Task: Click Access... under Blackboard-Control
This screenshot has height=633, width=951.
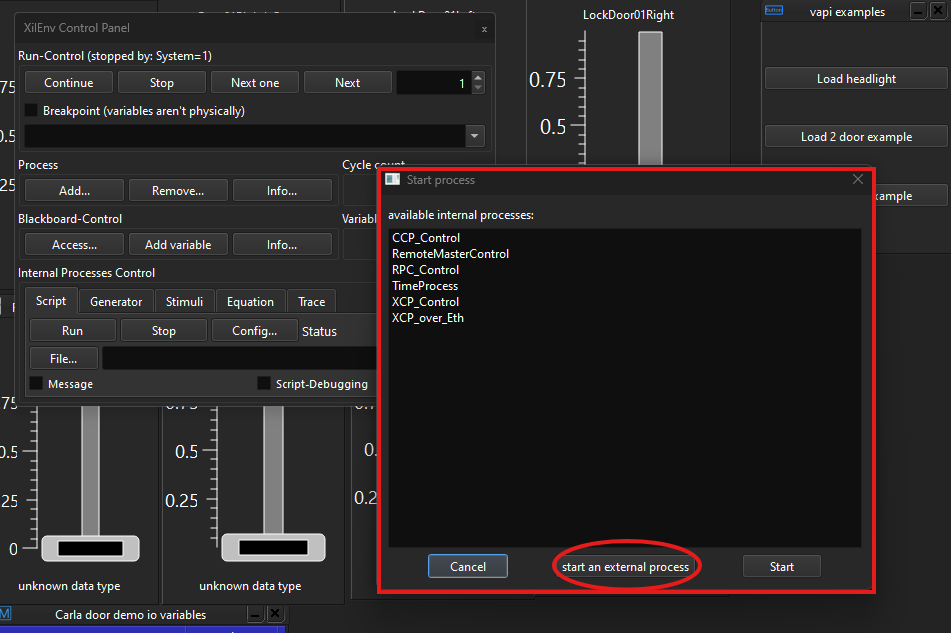Action: coord(73,244)
